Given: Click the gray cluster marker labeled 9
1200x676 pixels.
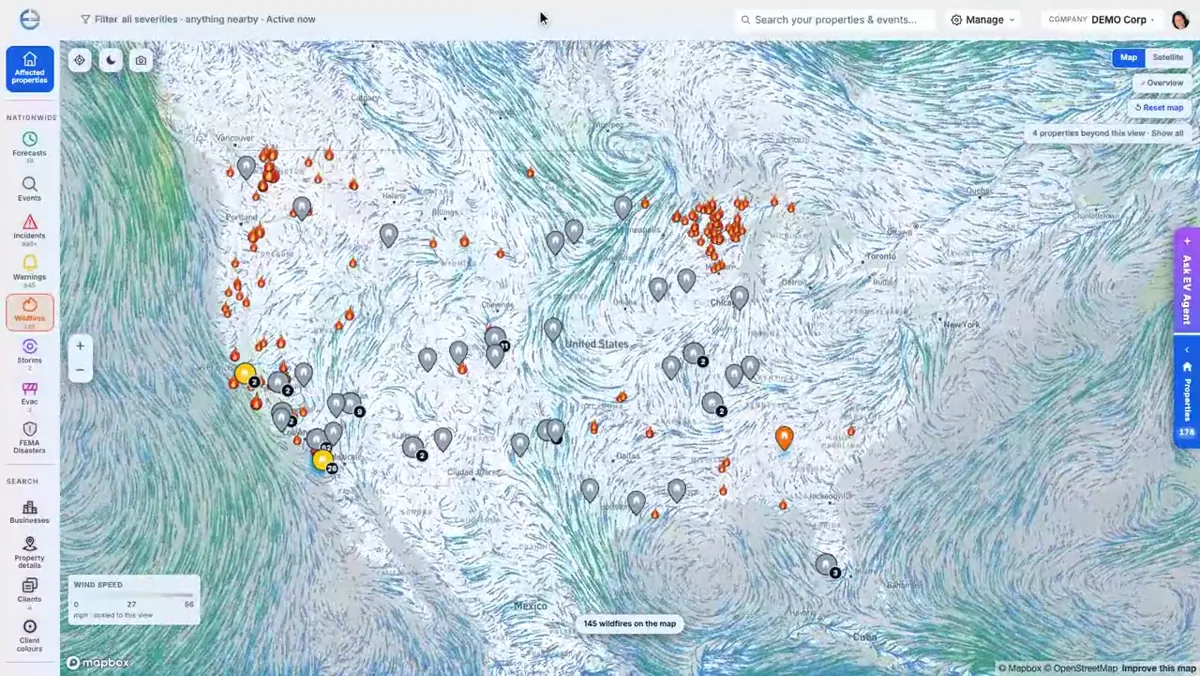Looking at the screenshot, I should coord(350,403).
